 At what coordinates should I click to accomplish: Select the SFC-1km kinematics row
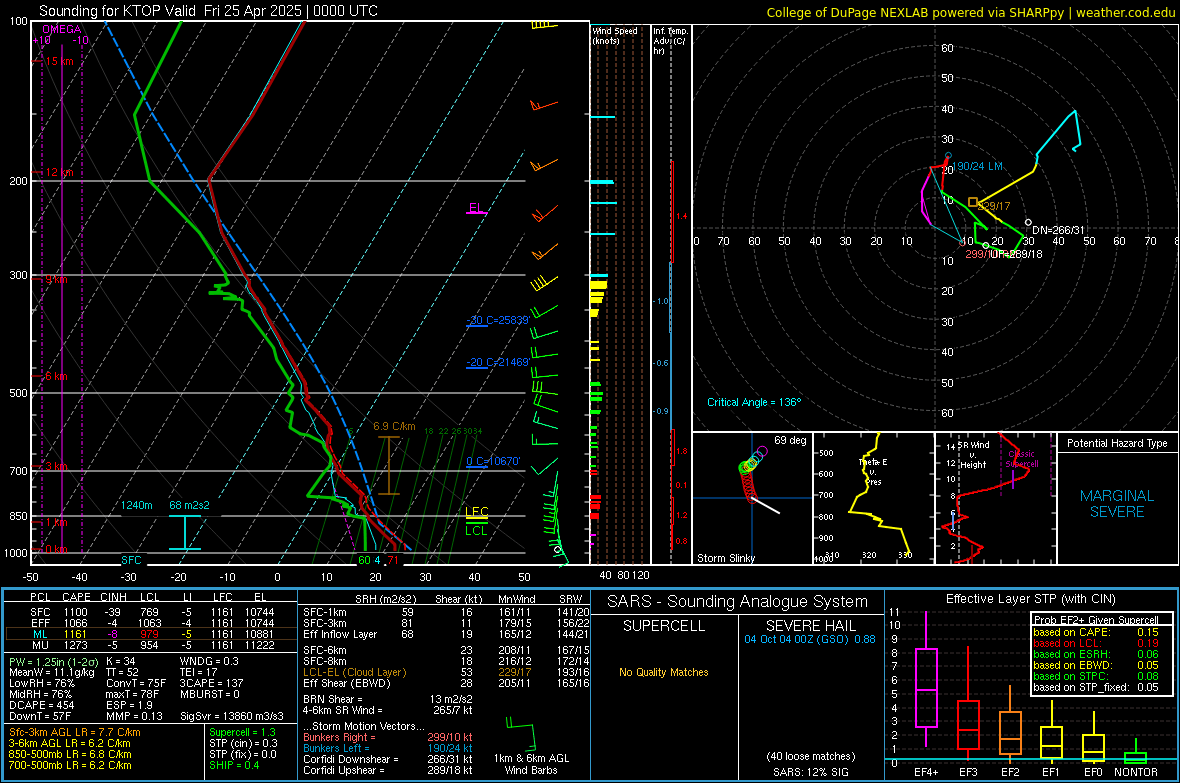pyautogui.click(x=446, y=612)
